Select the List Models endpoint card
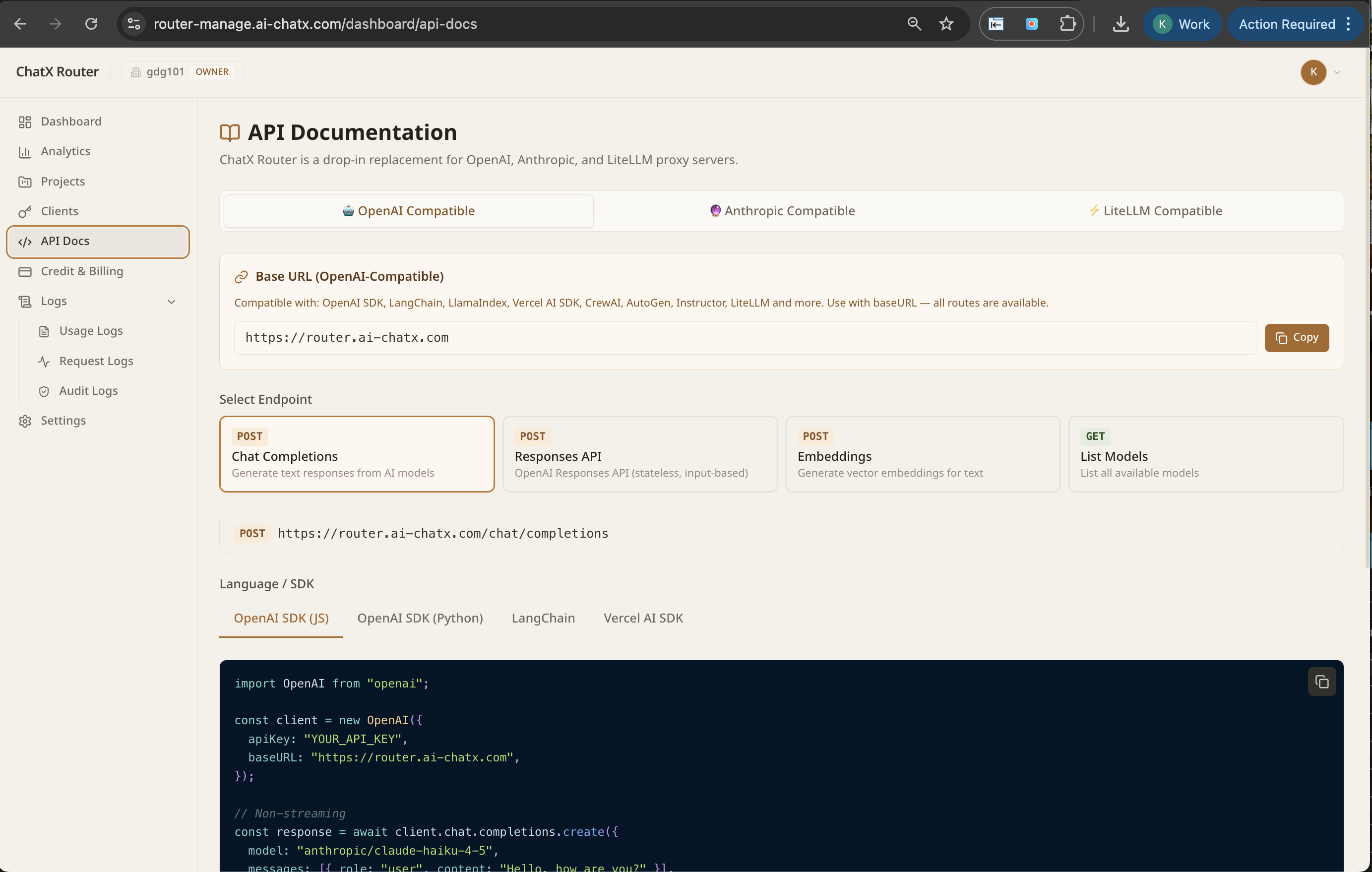The image size is (1372, 872). coord(1206,454)
